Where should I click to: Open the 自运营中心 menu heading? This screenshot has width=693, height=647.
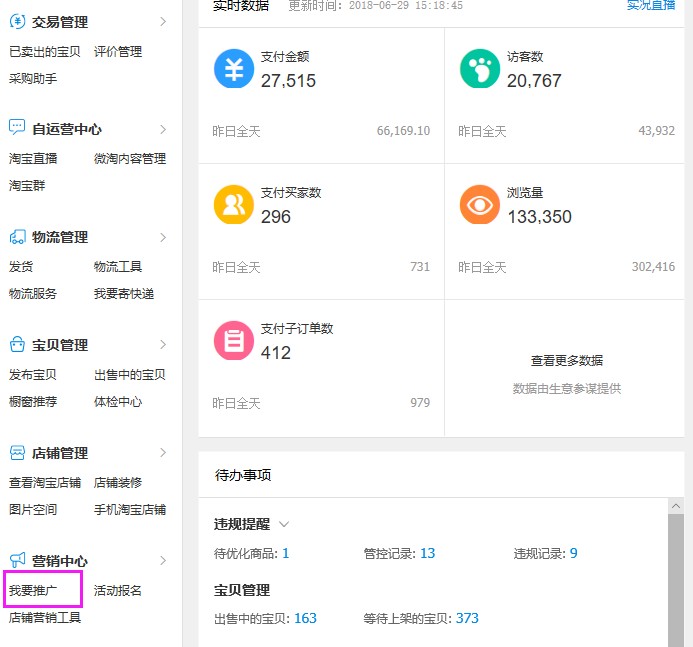[x=67, y=129]
